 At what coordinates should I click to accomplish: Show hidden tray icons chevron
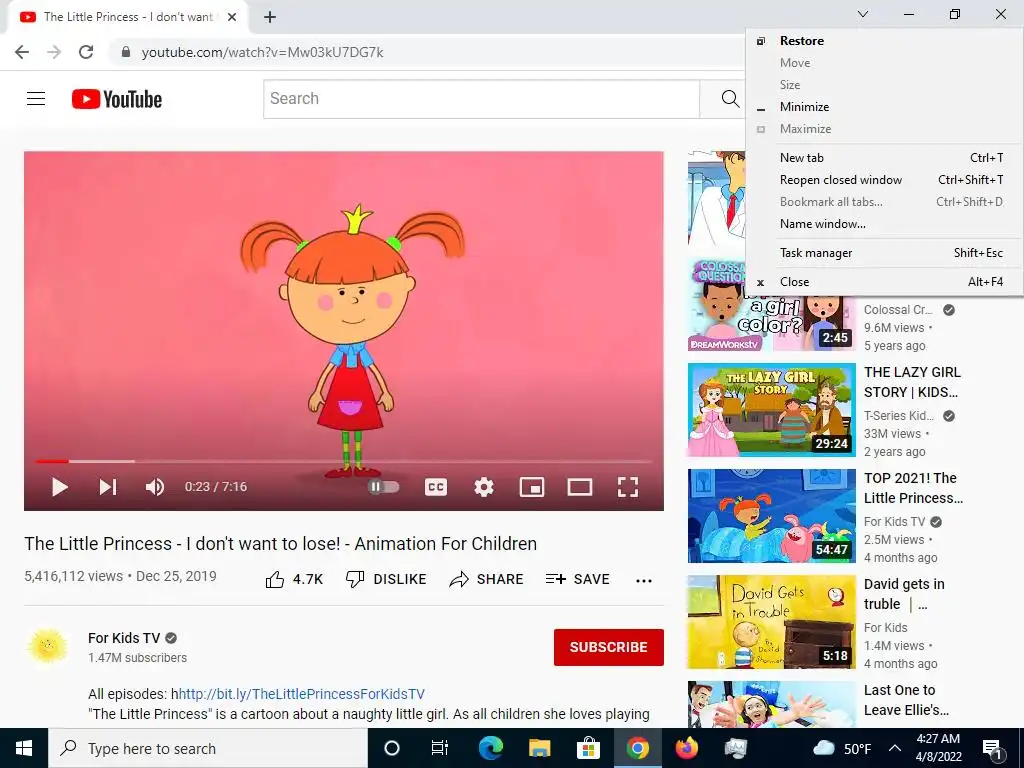pyautogui.click(x=895, y=748)
